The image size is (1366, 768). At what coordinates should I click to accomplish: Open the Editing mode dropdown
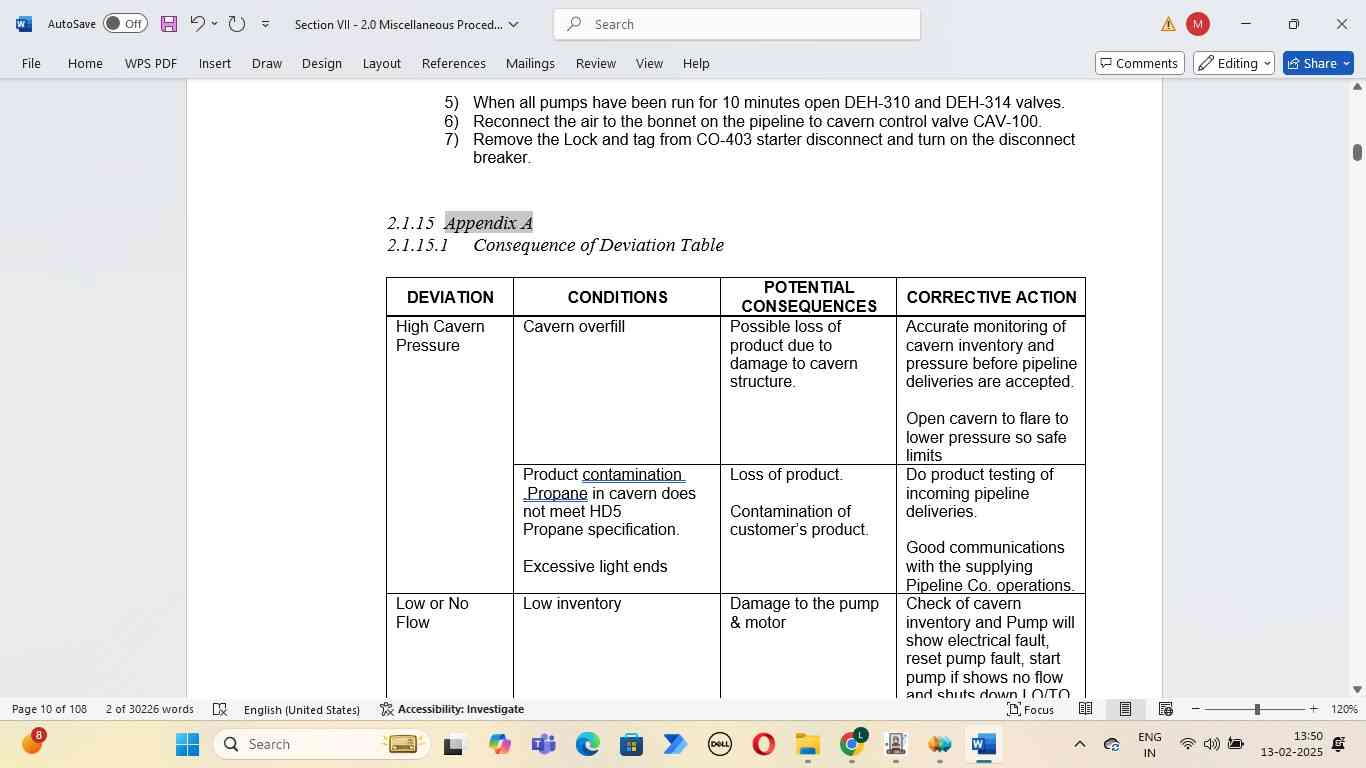click(x=1233, y=63)
